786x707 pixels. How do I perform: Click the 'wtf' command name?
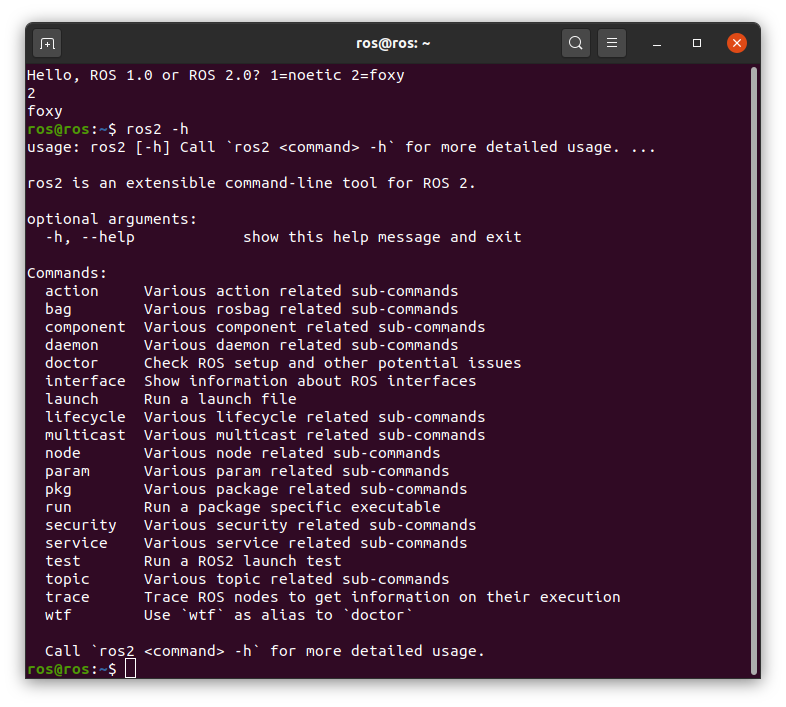[58, 615]
